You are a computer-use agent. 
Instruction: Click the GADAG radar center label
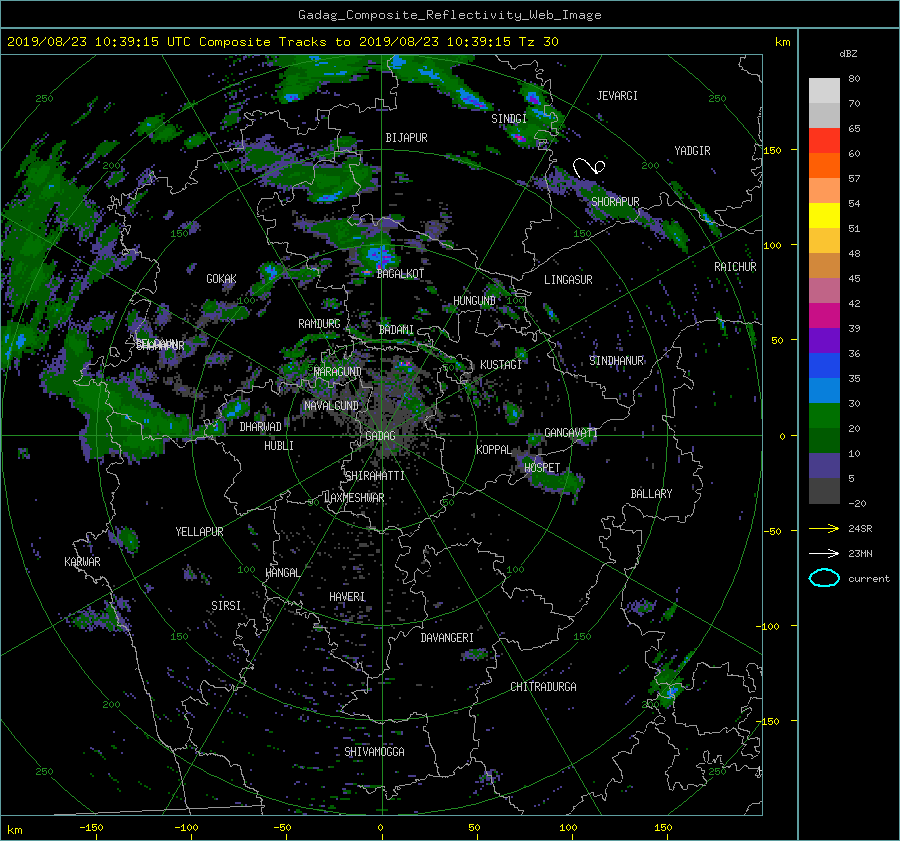pos(380,436)
